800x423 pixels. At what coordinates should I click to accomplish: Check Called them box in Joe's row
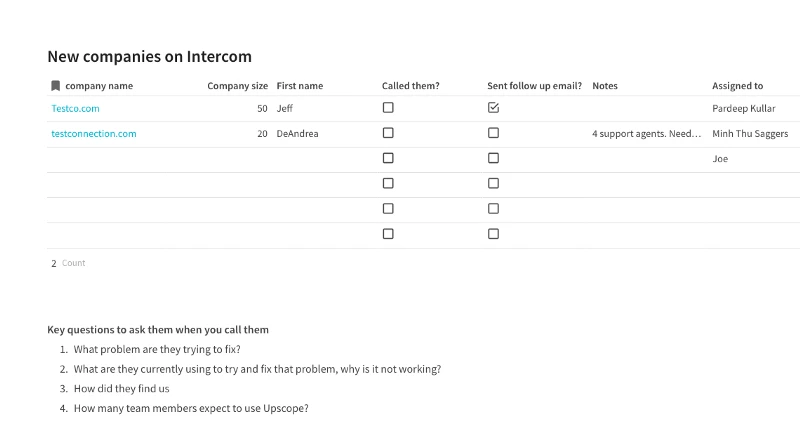coord(388,158)
